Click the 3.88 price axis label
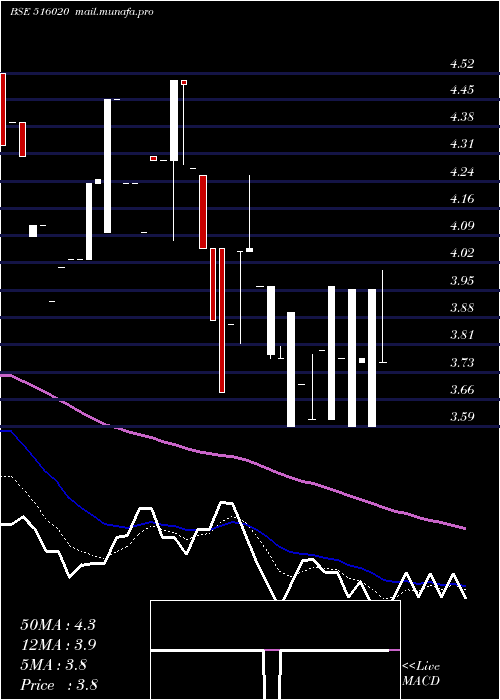Image resolution: width=500 pixels, height=700 pixels. coord(462,308)
